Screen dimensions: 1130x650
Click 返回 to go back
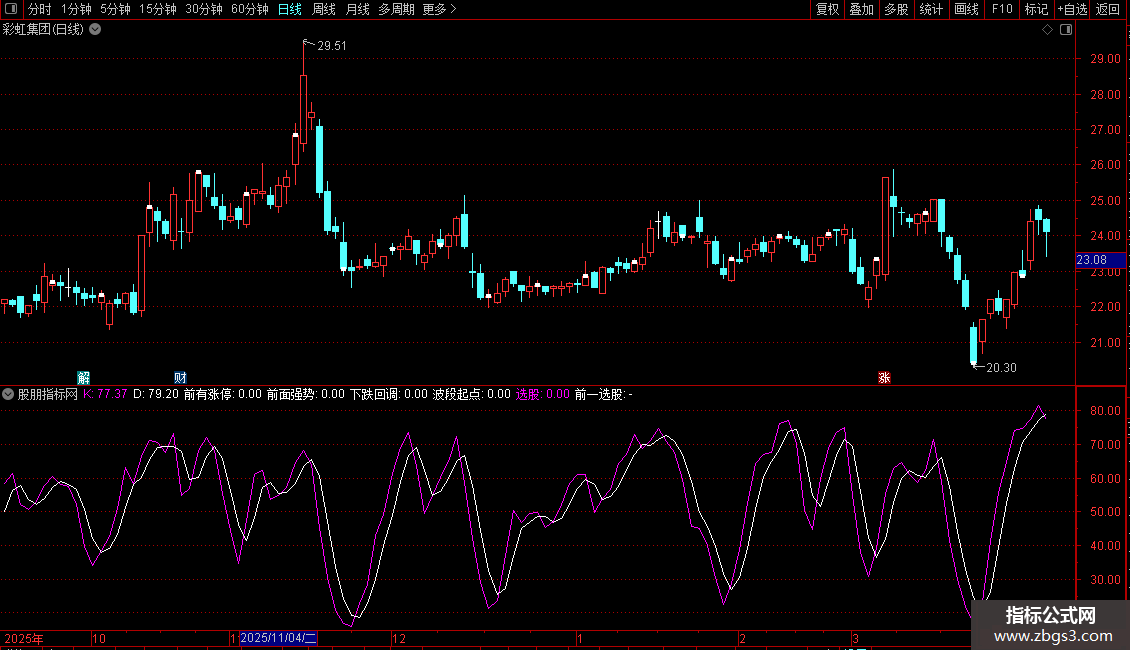tap(1108, 9)
